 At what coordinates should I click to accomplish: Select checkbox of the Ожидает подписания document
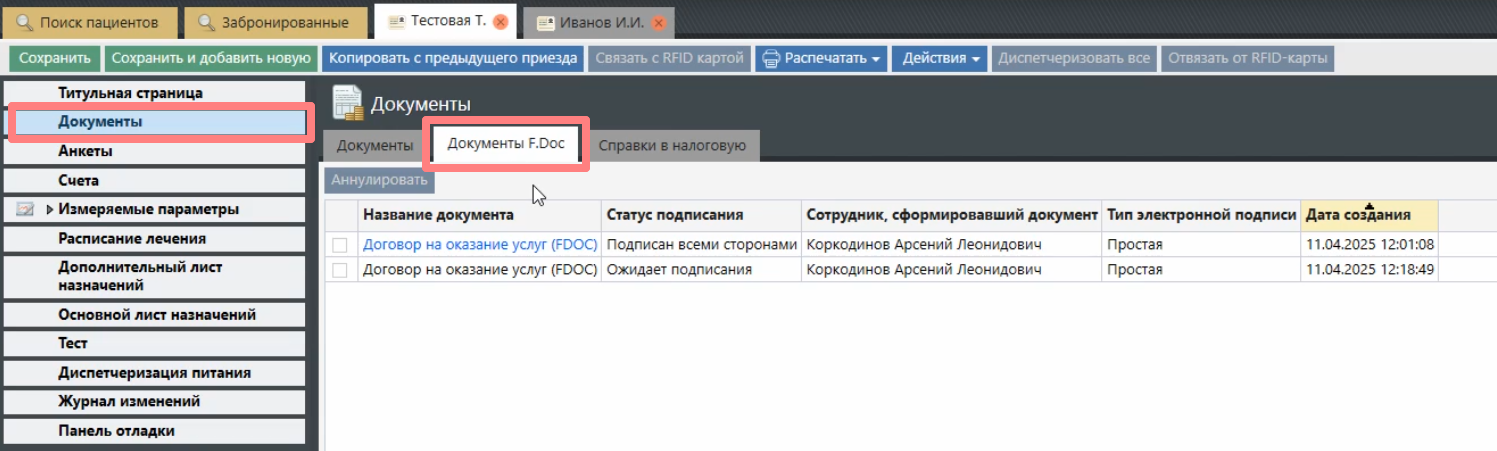point(341,270)
